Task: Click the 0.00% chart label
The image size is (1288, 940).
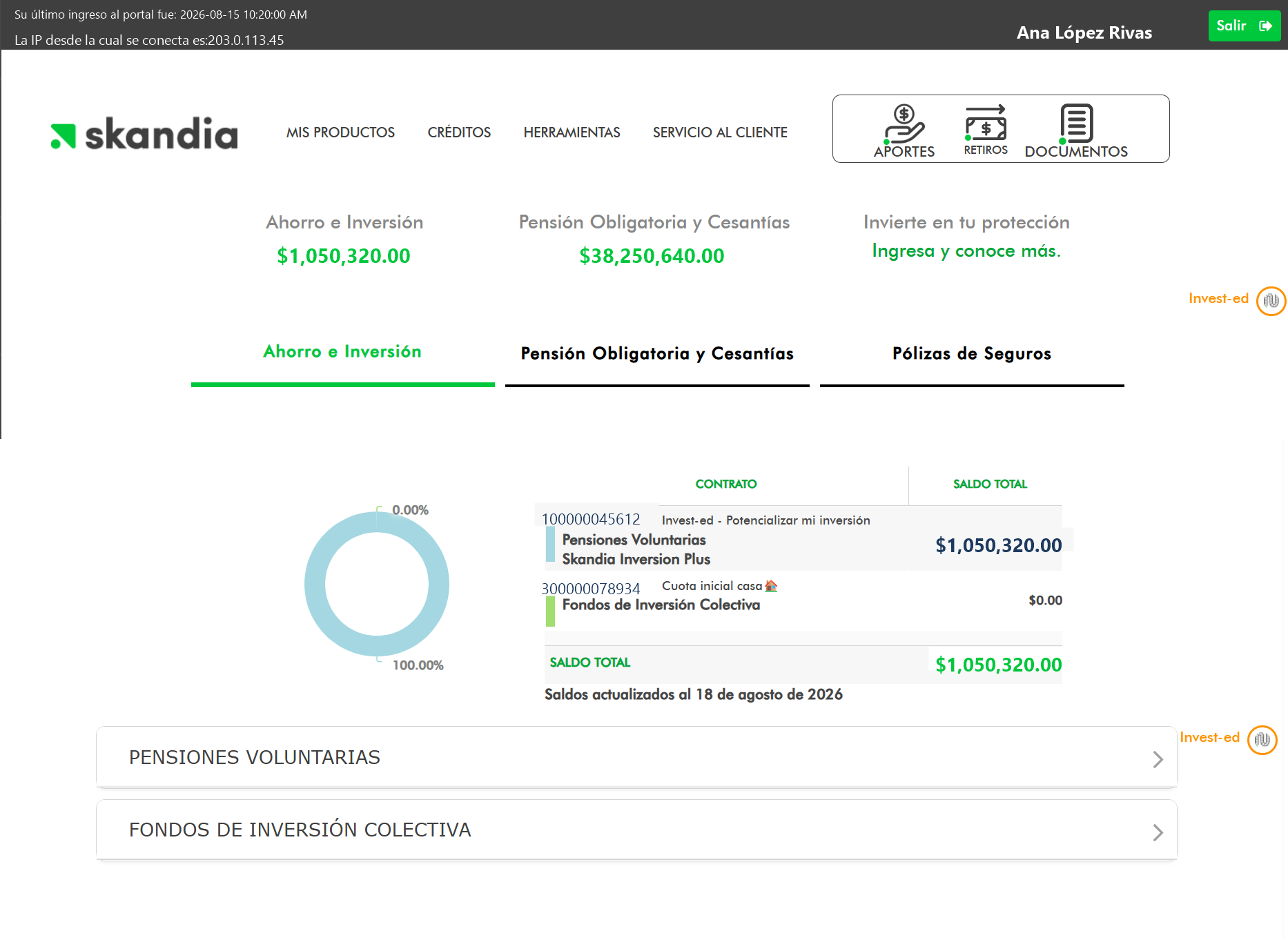Action: click(x=410, y=510)
